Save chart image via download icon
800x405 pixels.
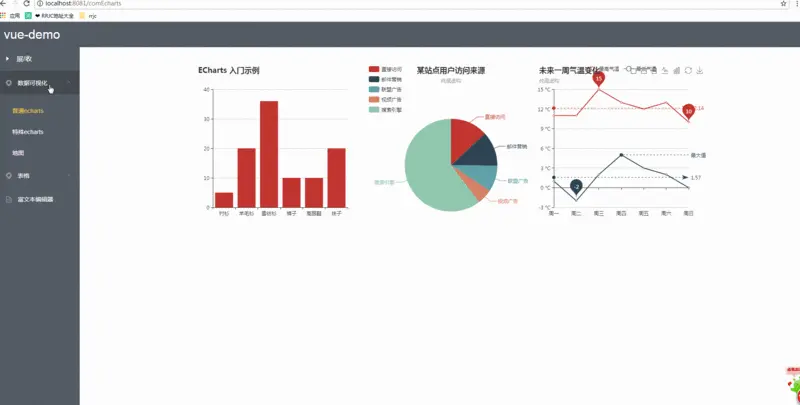pyautogui.click(x=700, y=70)
